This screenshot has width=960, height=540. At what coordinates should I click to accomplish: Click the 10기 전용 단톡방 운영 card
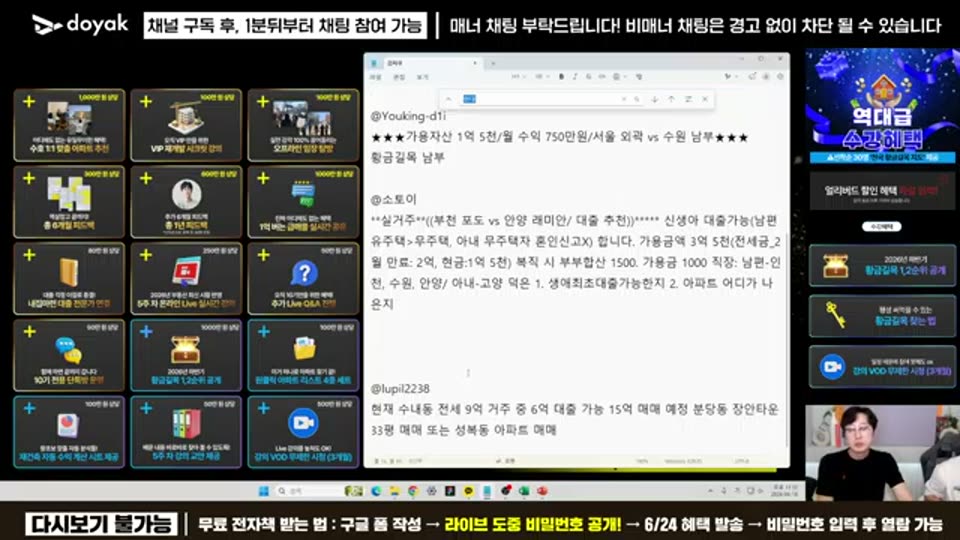click(69, 355)
